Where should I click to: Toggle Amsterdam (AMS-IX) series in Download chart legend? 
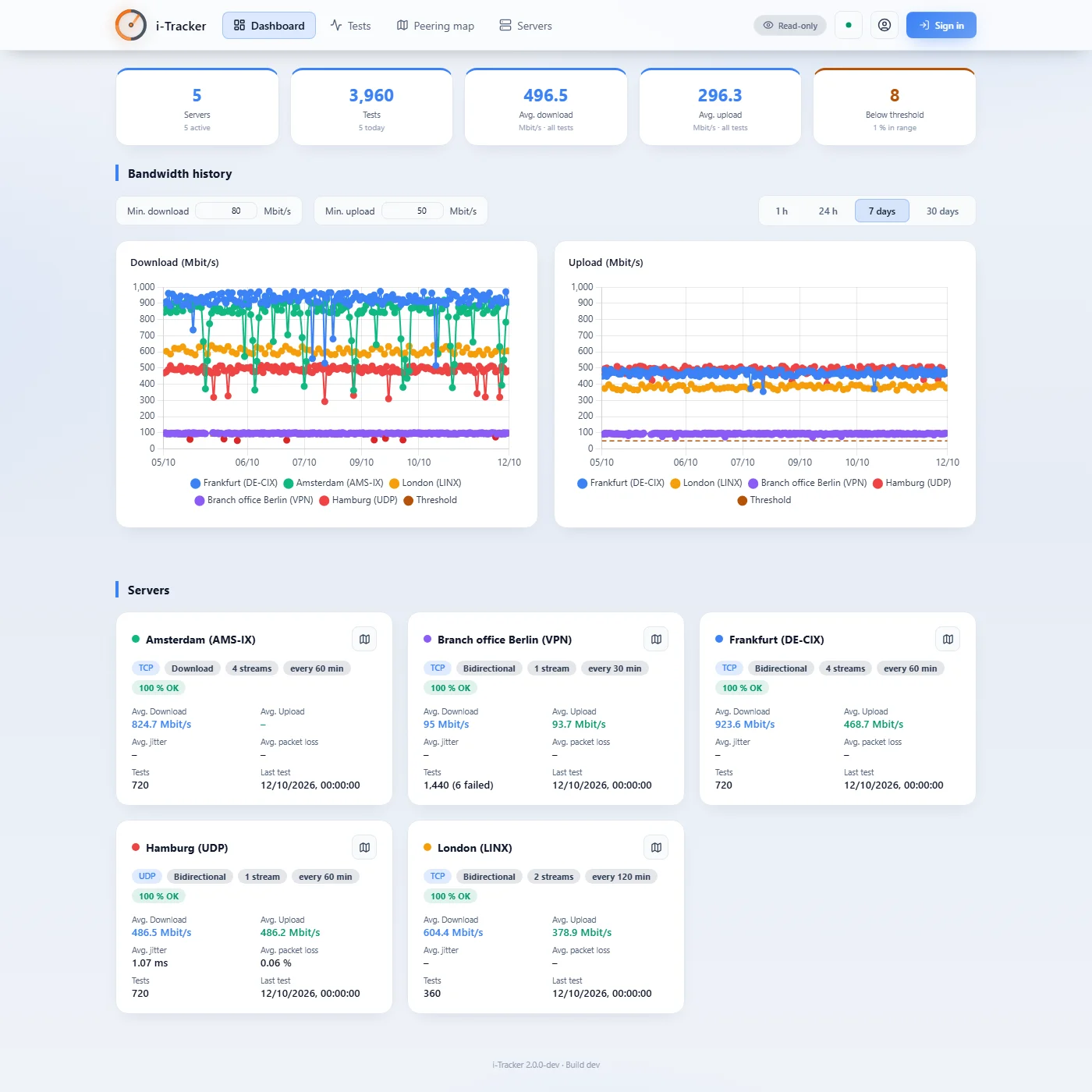pyautogui.click(x=334, y=483)
